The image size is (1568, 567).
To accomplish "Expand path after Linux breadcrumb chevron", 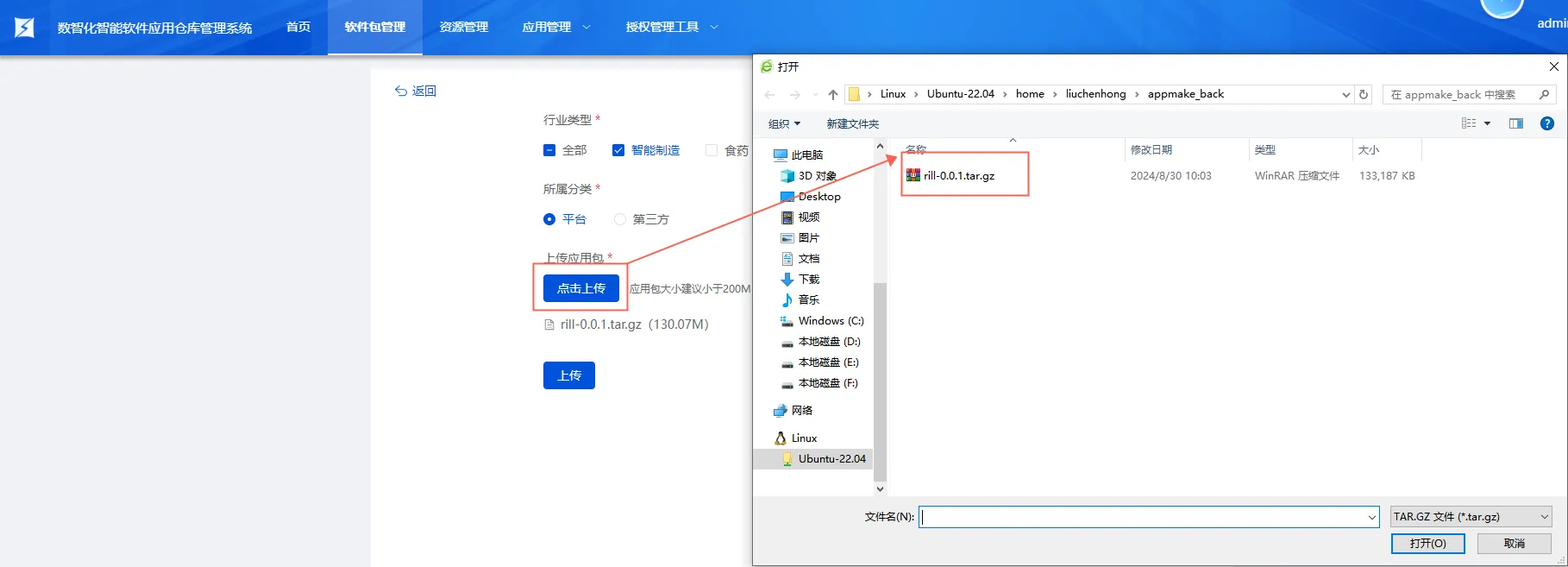I will click(x=918, y=94).
